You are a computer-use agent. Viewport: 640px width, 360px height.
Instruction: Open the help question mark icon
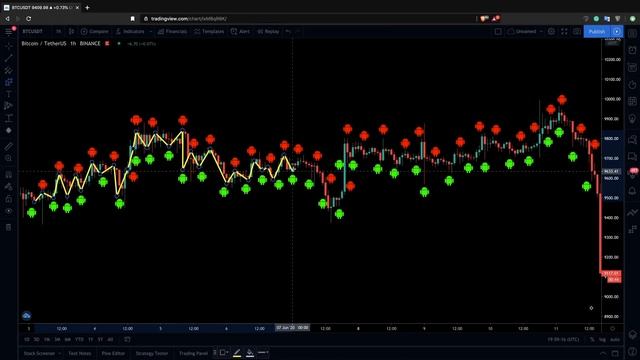pos(632,351)
